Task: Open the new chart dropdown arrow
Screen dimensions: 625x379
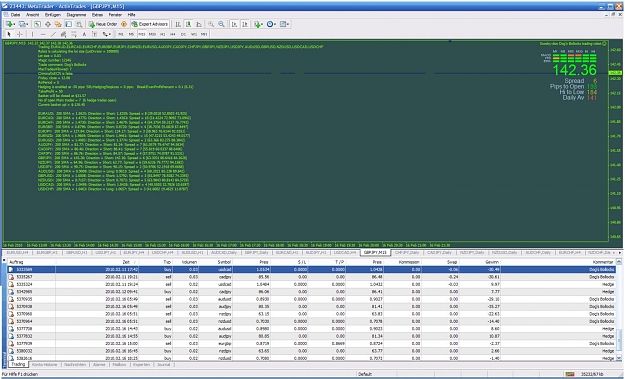Action: tap(14, 24)
